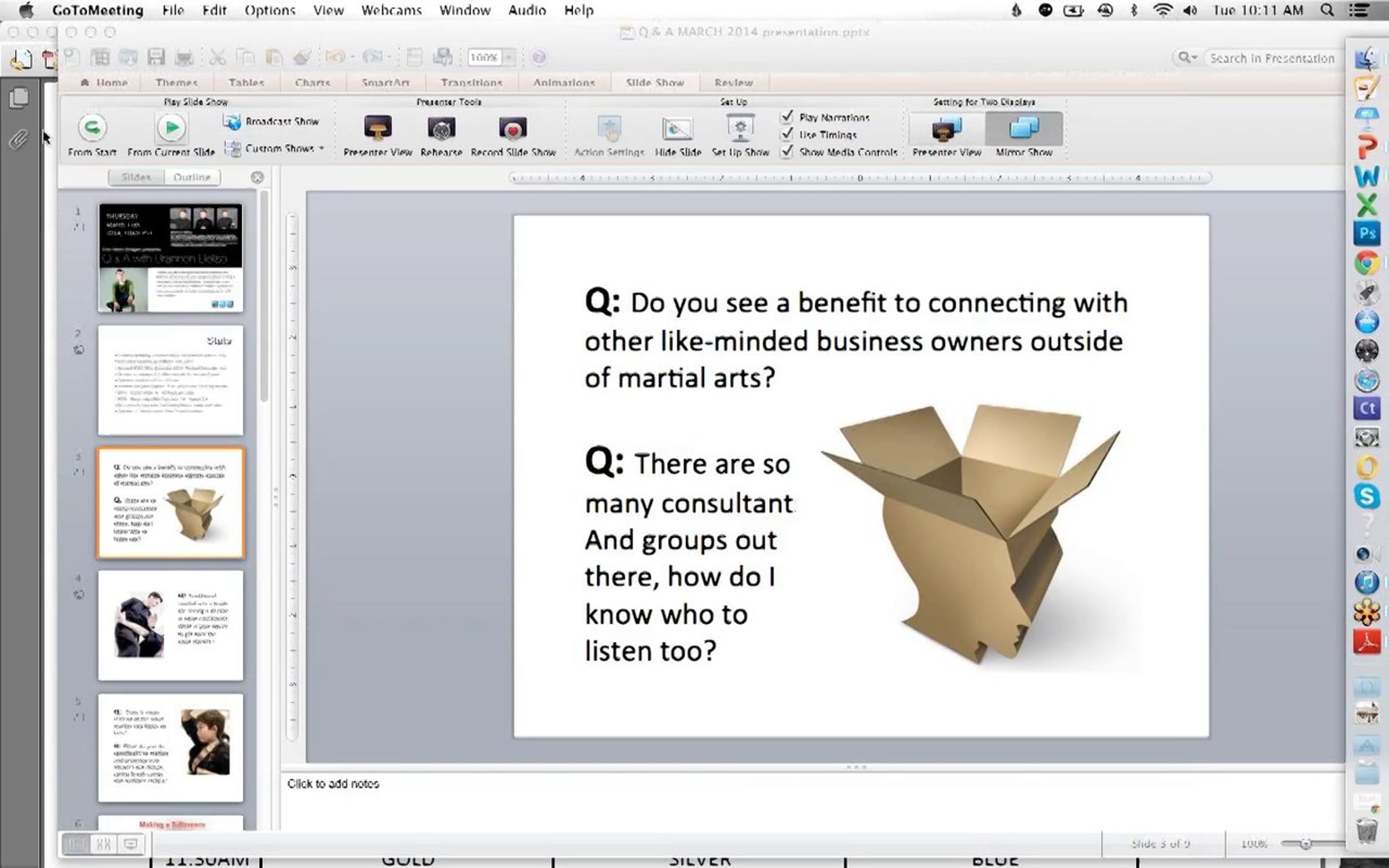This screenshot has height=868, width=1389.
Task: Click the Hide Slide icon
Action: click(x=678, y=128)
